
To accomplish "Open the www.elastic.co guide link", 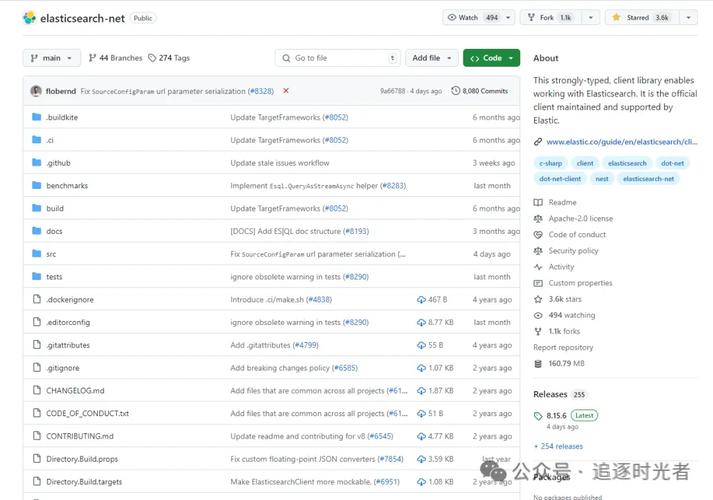I will pyautogui.click(x=622, y=142).
